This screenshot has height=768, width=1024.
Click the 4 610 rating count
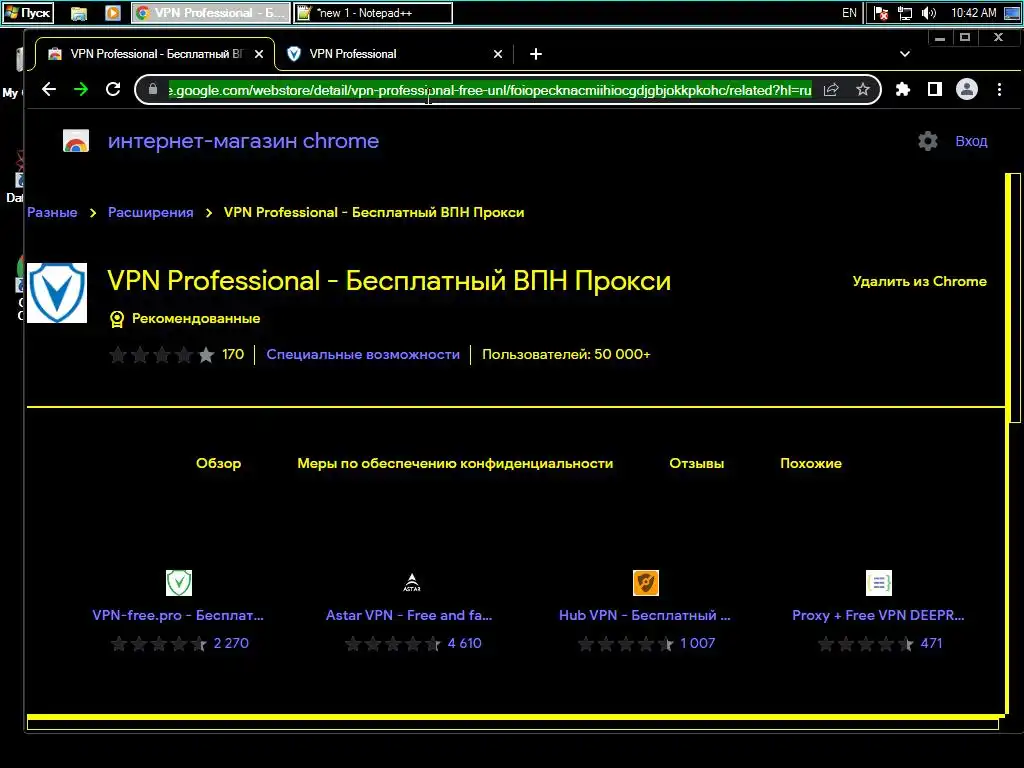464,643
